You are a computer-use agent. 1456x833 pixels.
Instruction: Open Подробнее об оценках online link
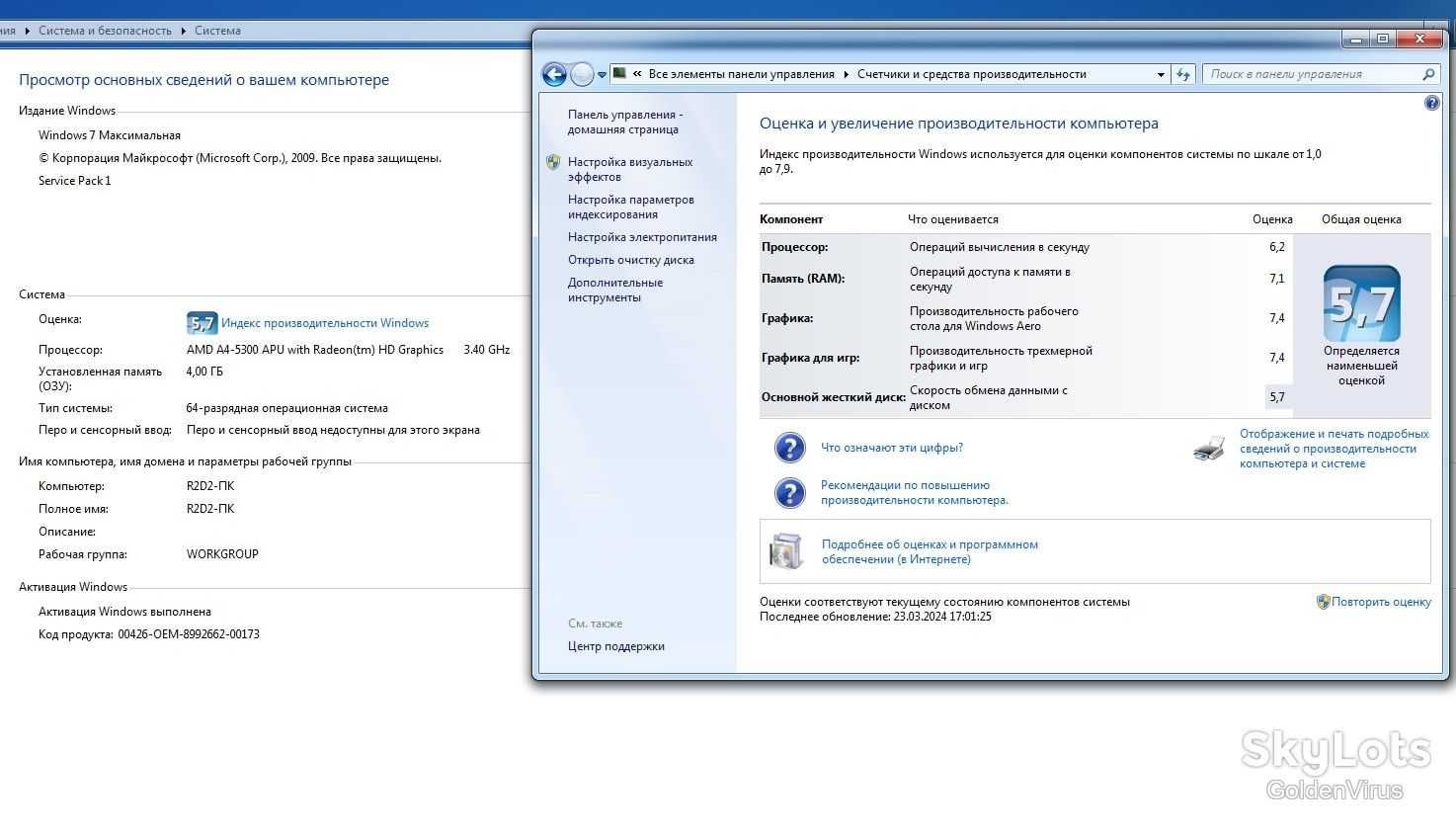tap(930, 551)
